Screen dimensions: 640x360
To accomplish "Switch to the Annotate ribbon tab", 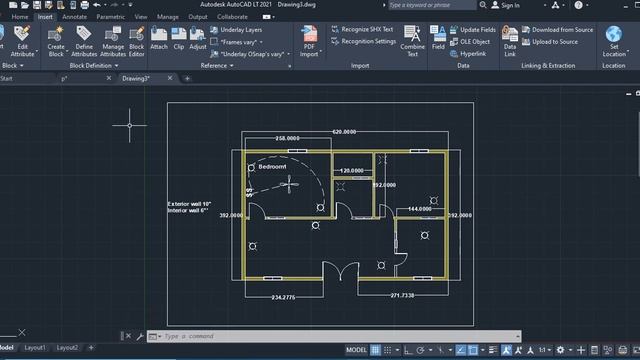I will (74, 17).
